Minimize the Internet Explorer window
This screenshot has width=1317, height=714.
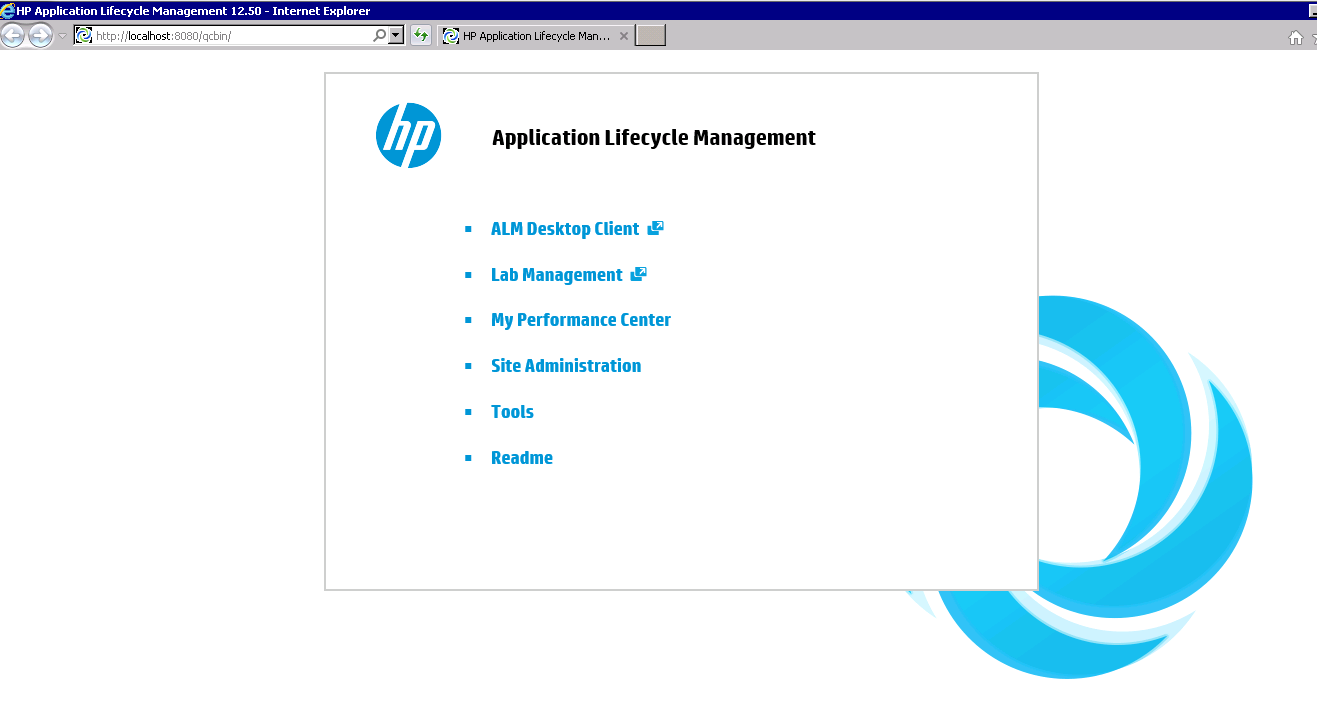pyautogui.click(x=1312, y=11)
